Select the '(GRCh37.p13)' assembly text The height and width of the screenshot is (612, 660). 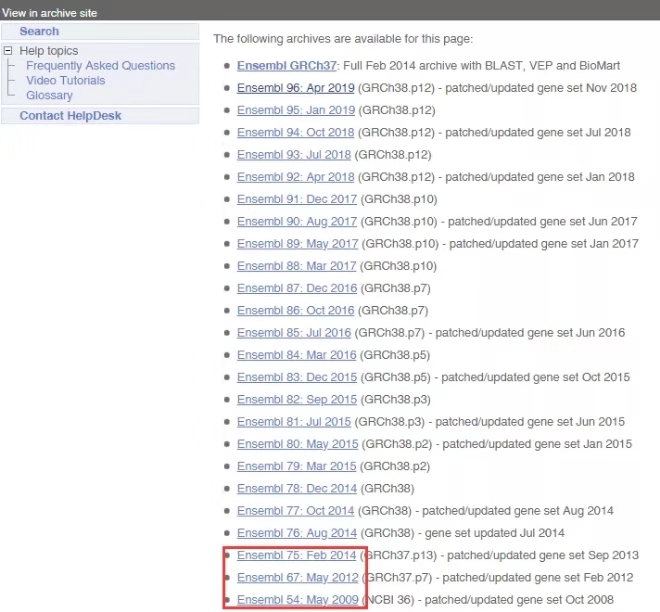click(398, 556)
